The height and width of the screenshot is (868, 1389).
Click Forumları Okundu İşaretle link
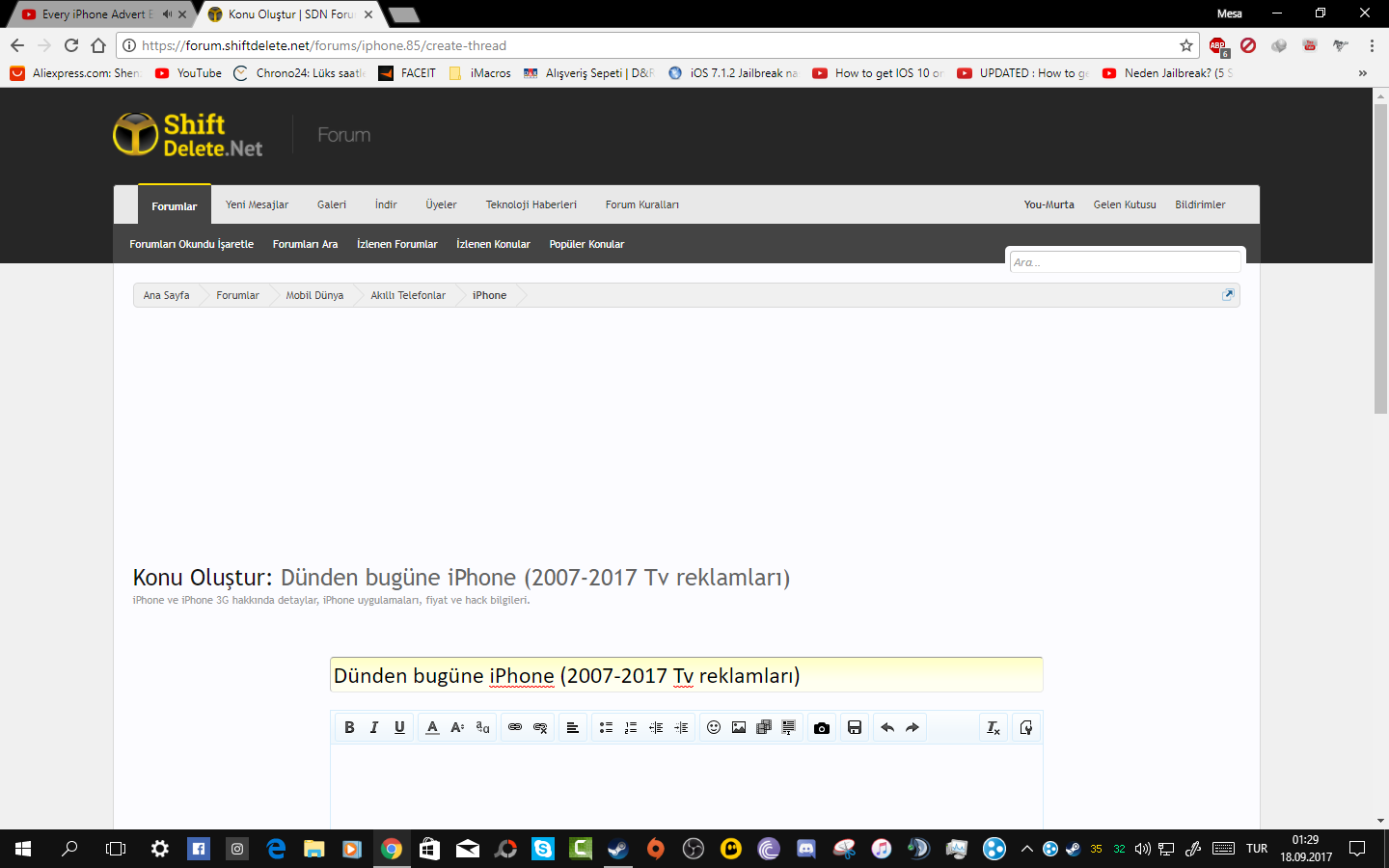[x=192, y=244]
